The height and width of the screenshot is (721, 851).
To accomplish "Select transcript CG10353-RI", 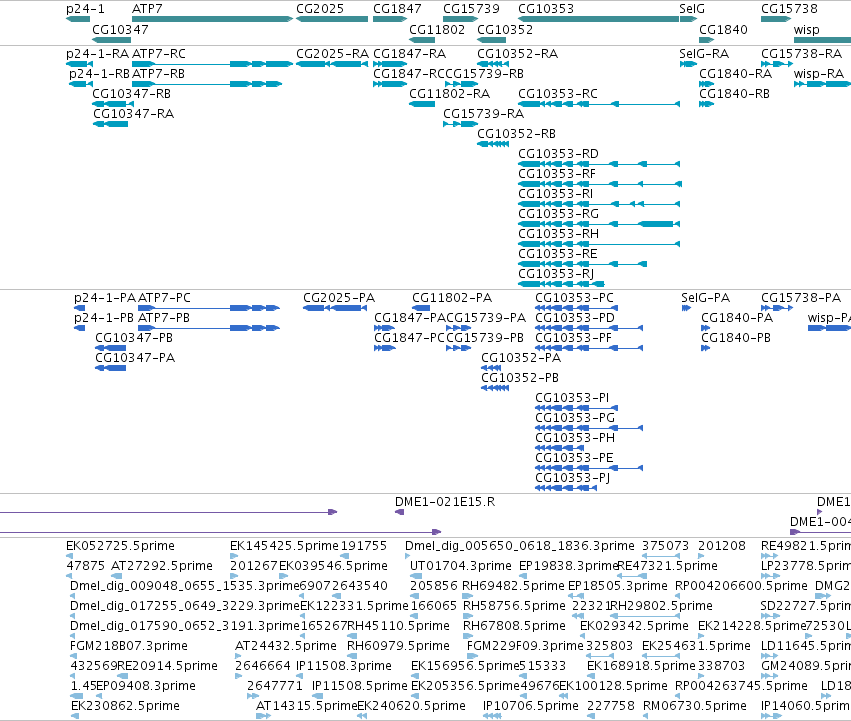I will tap(599, 204).
